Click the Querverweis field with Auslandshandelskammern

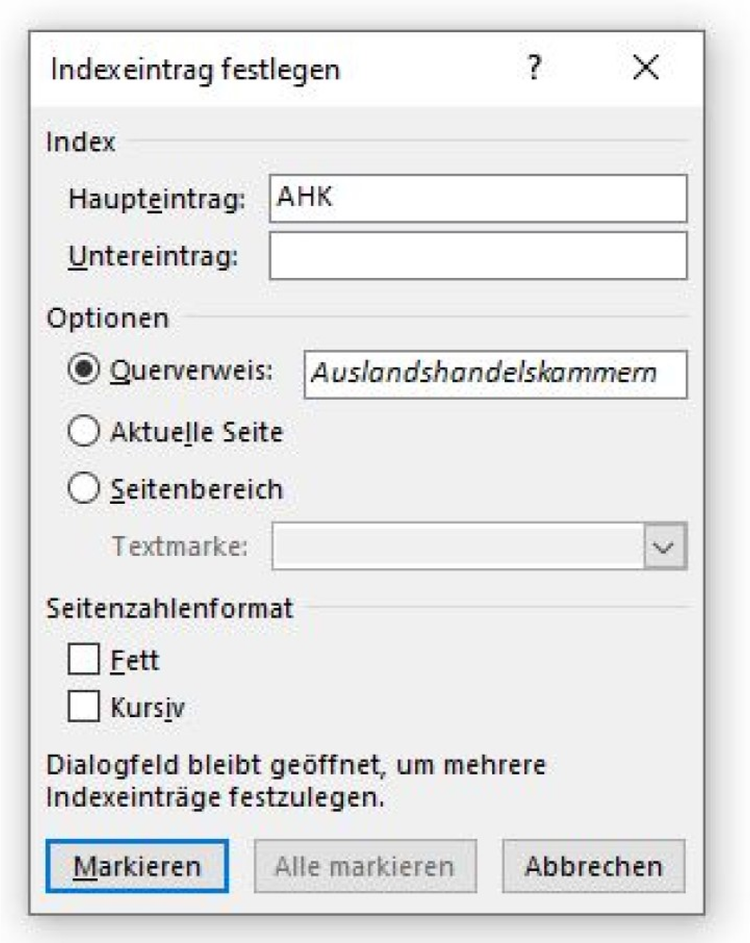(x=494, y=374)
